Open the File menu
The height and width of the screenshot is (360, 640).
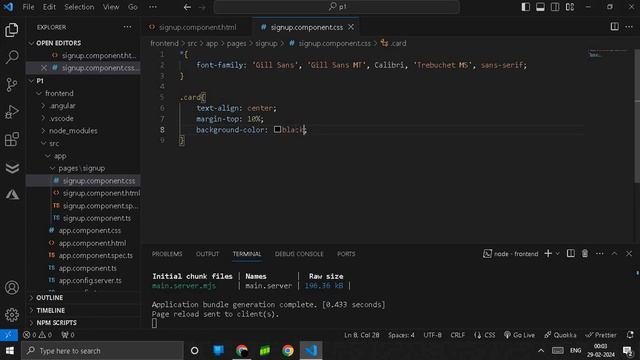[x=29, y=7]
